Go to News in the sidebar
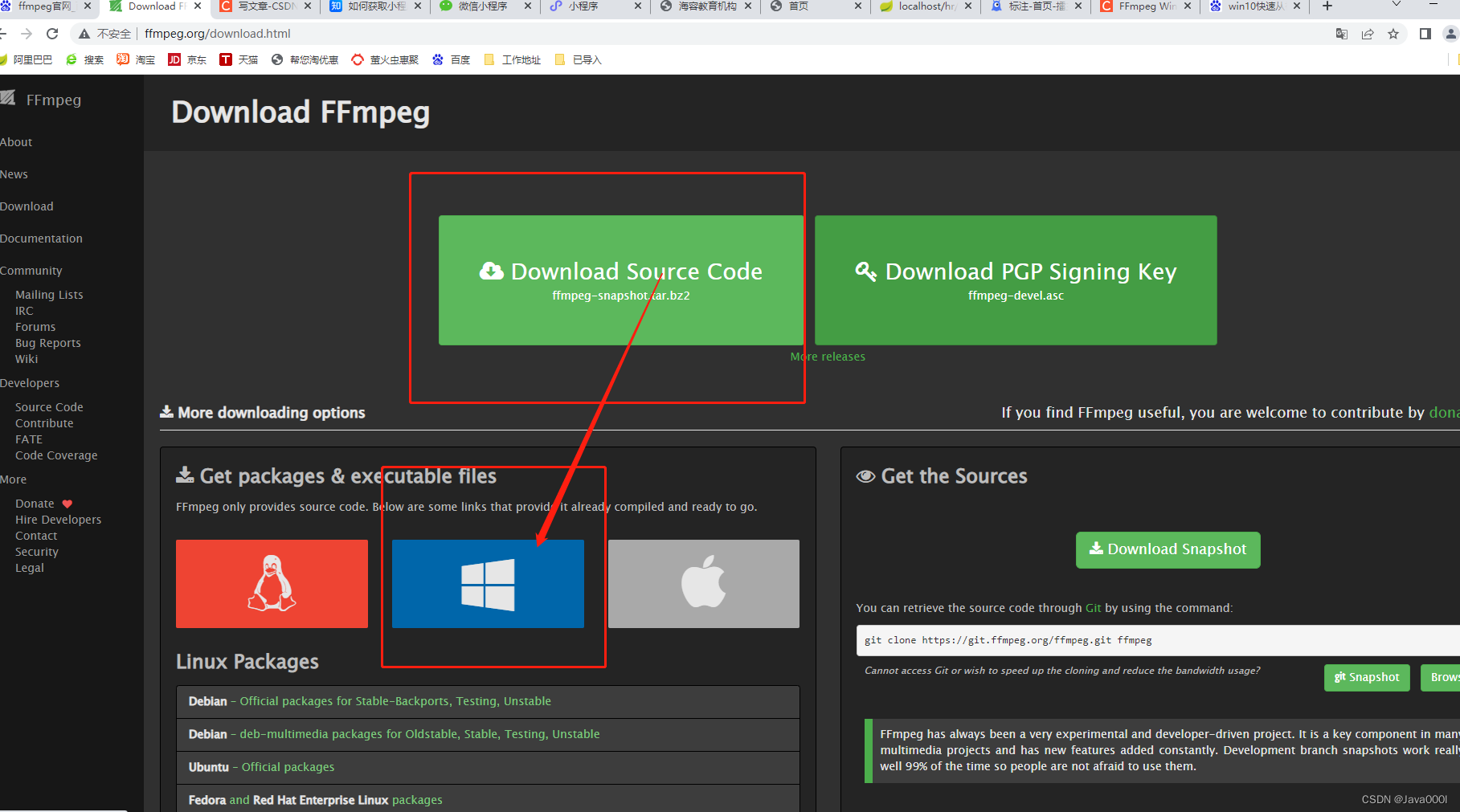This screenshot has height=812, width=1460. (14, 174)
